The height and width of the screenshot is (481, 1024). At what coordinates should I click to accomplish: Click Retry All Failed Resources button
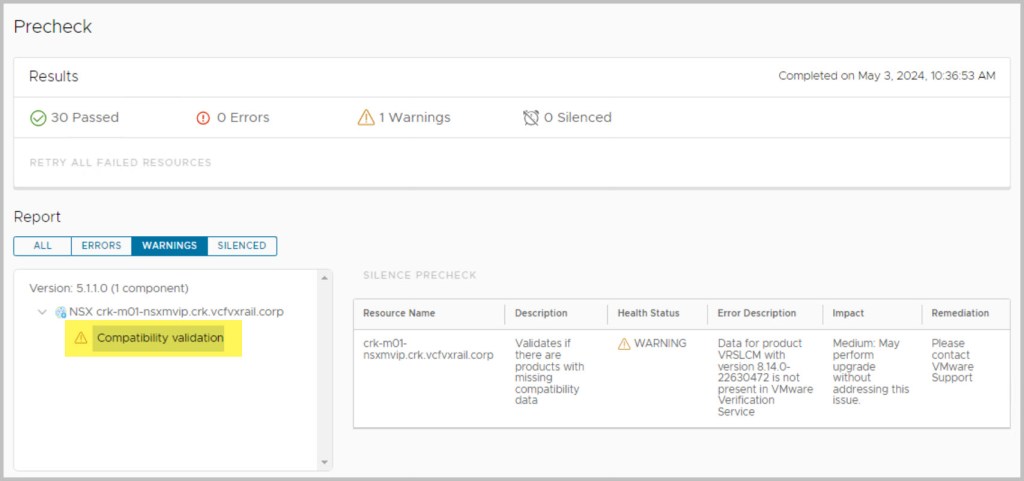pyautogui.click(x=120, y=162)
